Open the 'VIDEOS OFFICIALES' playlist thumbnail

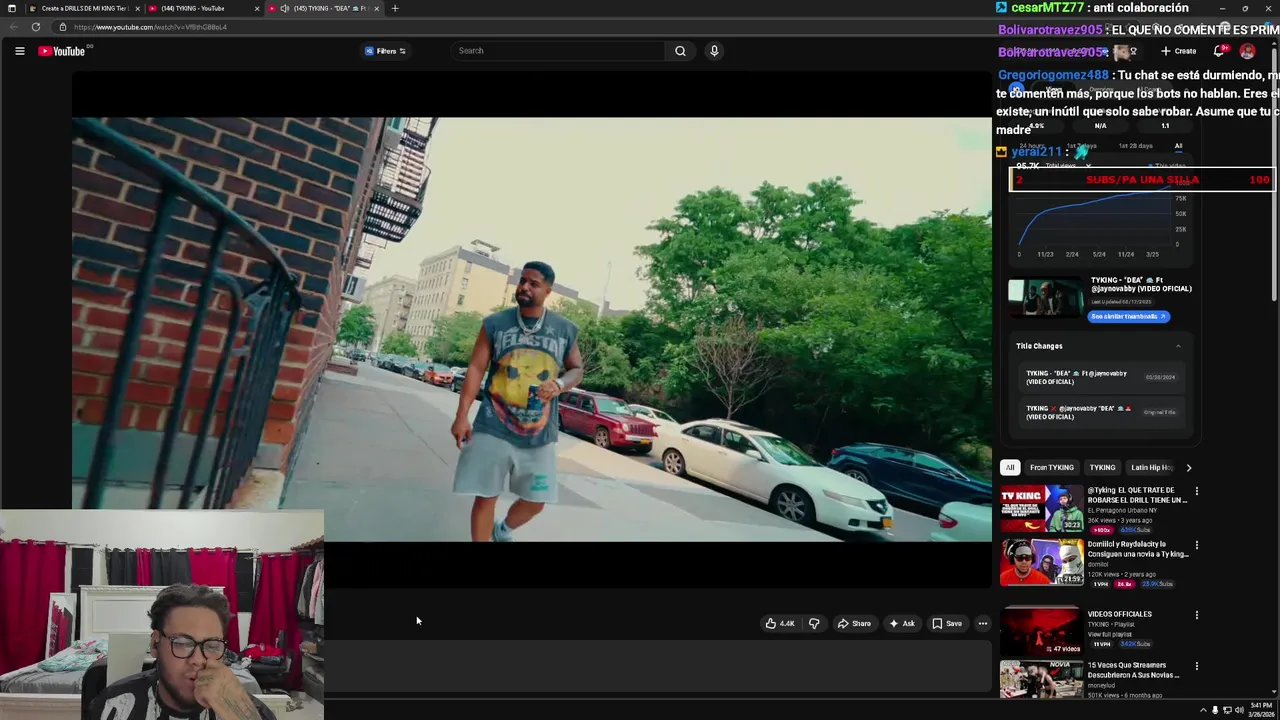[x=1041, y=631]
